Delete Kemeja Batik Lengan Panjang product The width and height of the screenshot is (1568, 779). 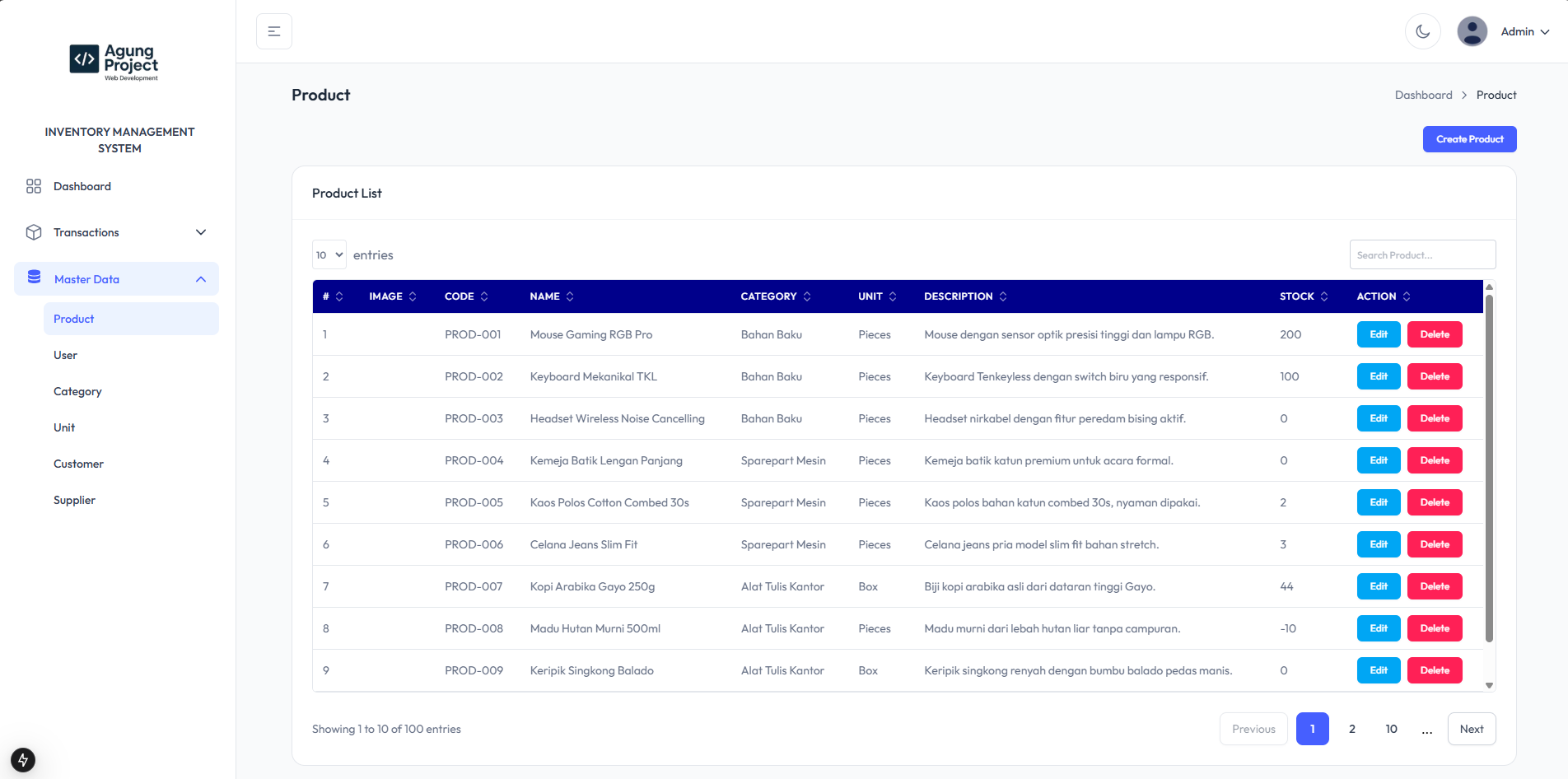1435,460
